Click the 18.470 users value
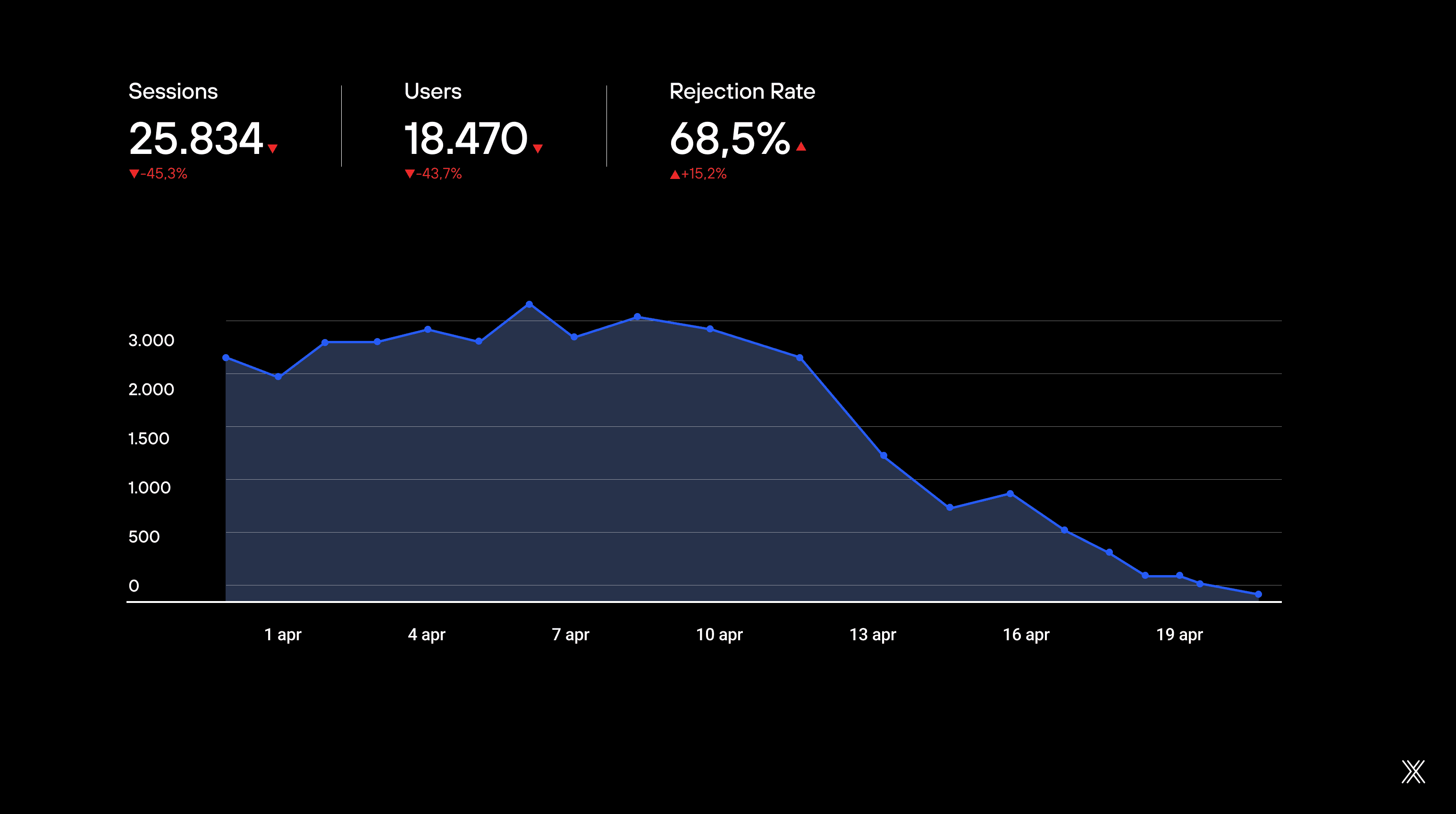The width and height of the screenshot is (1456, 814). tap(466, 138)
